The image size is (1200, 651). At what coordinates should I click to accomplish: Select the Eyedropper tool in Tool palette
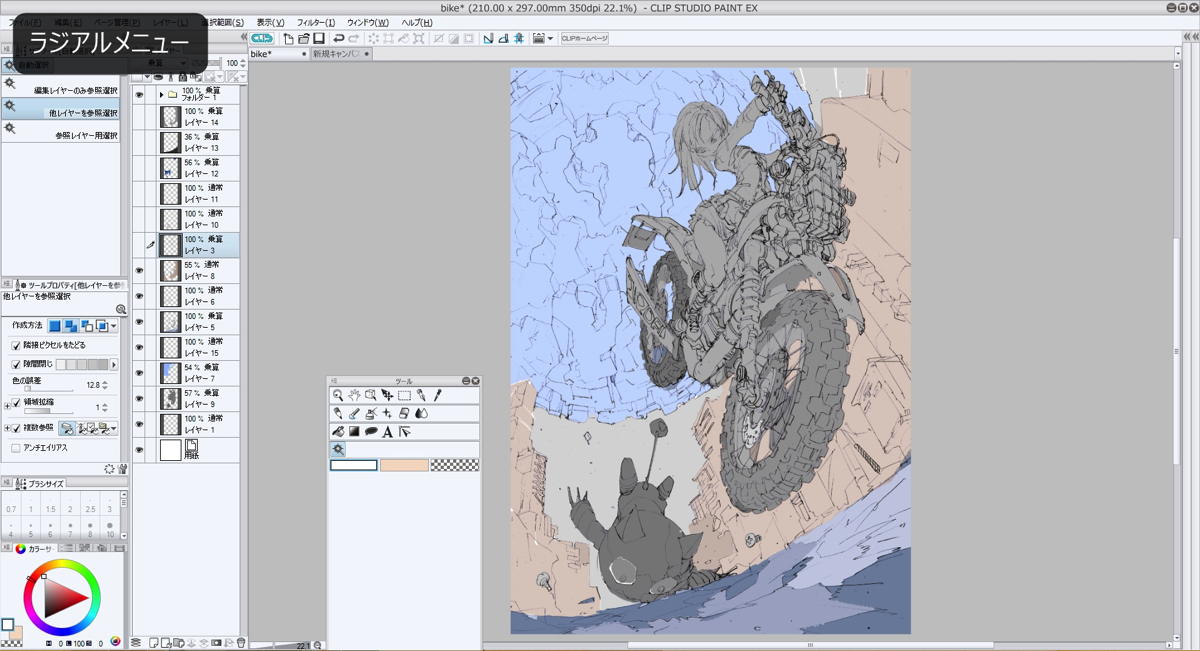(437, 396)
